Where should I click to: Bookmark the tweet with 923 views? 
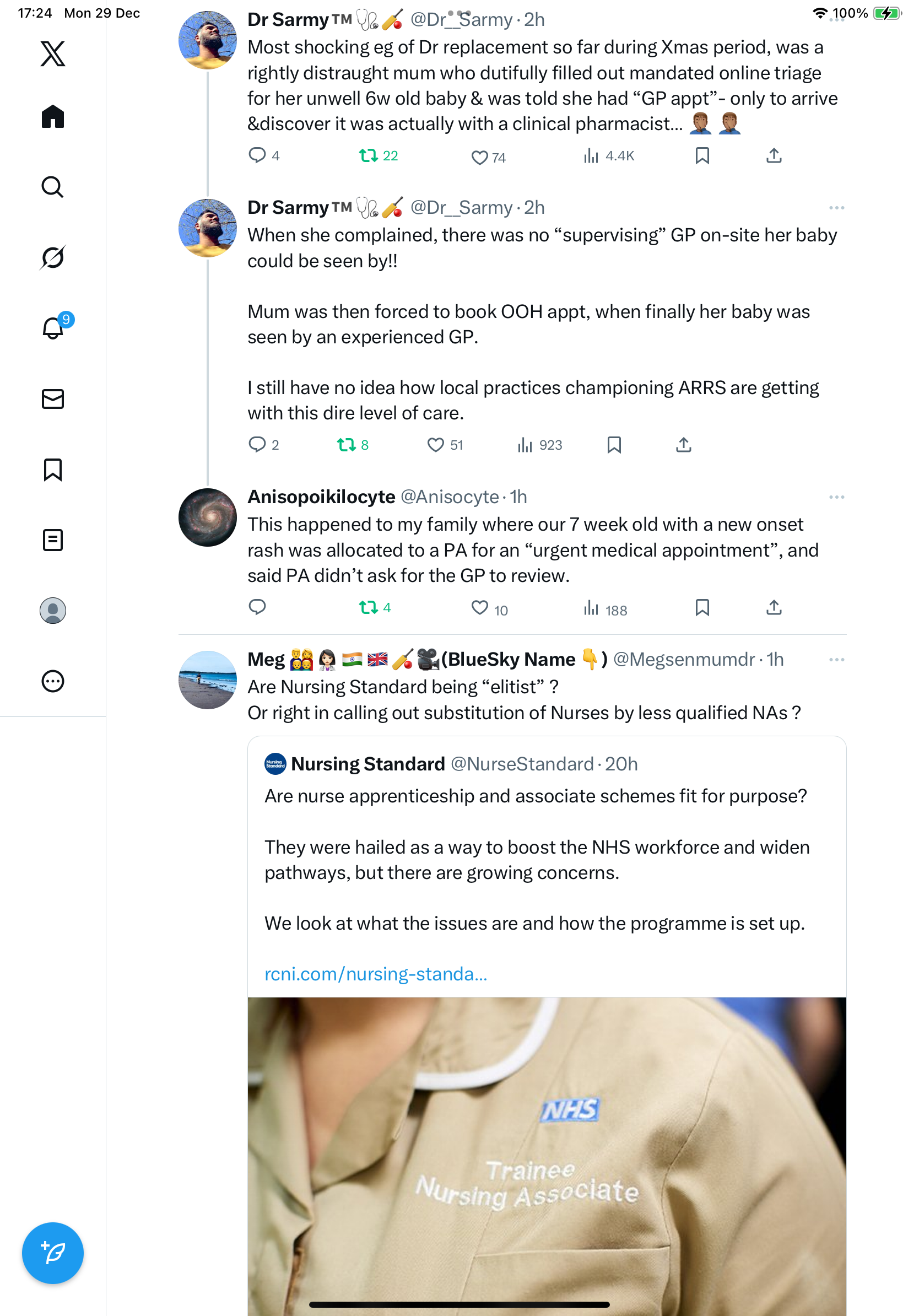point(614,445)
